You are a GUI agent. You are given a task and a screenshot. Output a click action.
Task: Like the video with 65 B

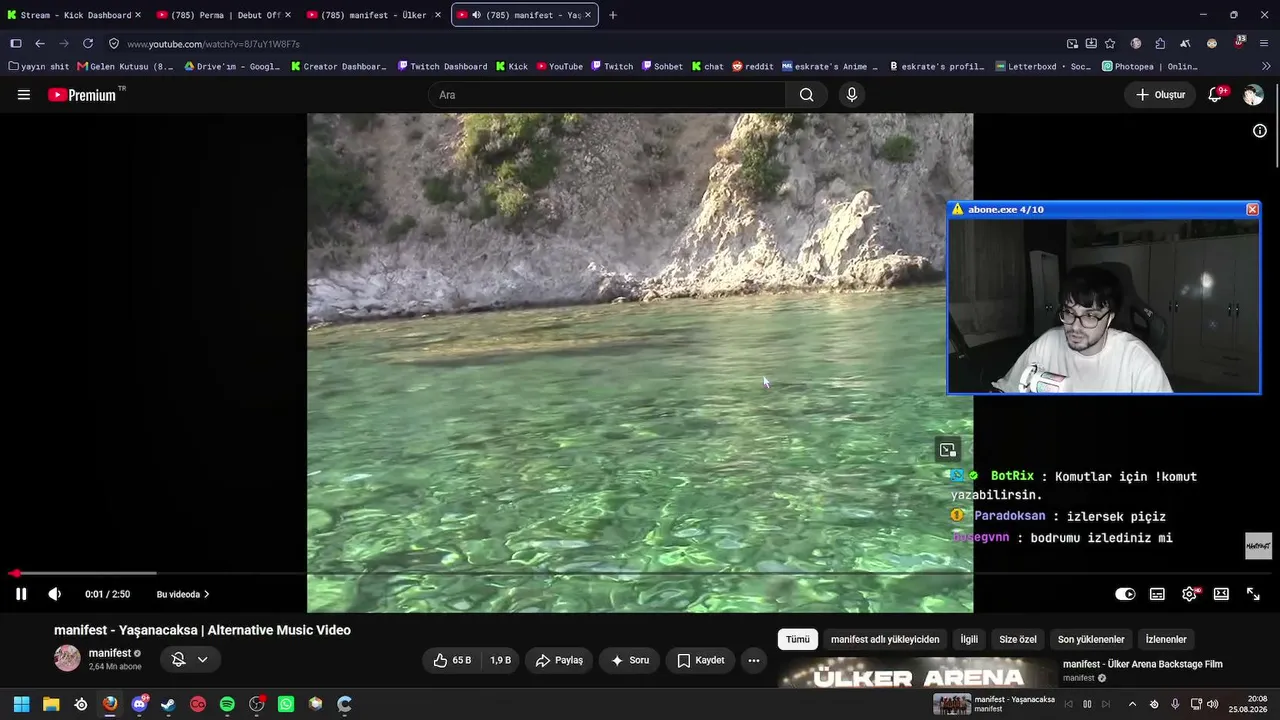pos(452,660)
